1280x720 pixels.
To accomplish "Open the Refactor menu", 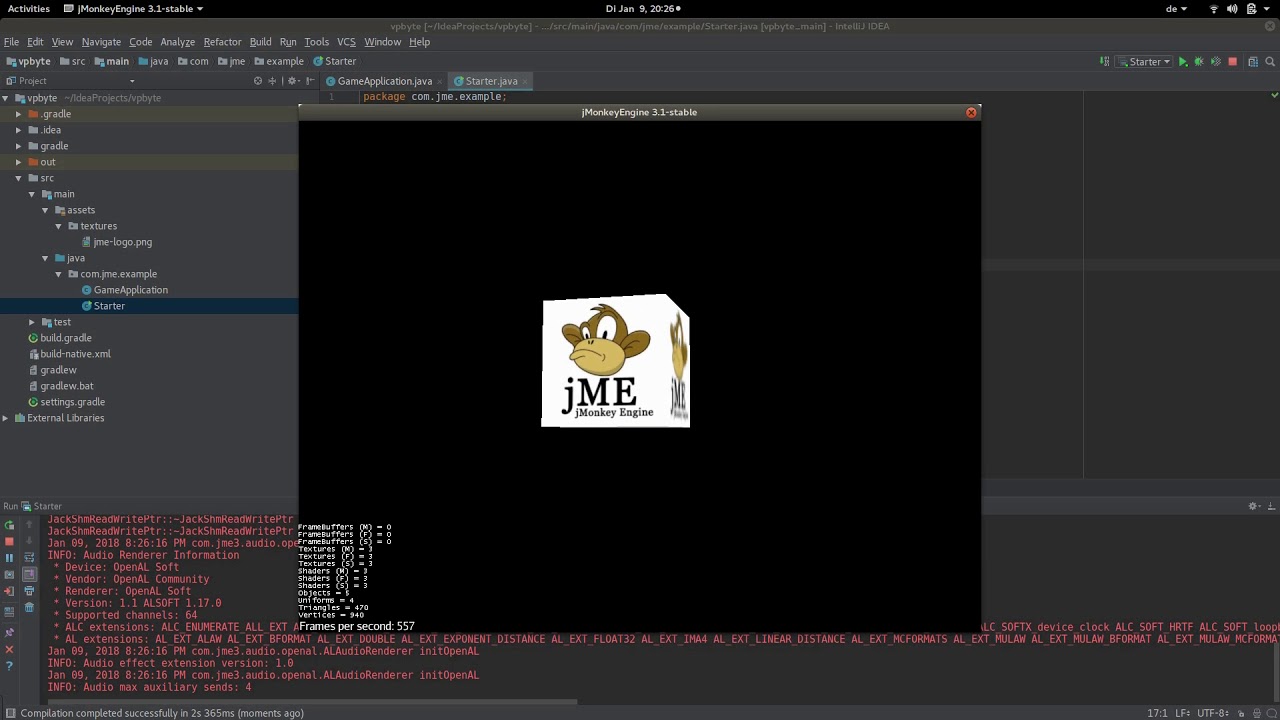I will click(x=222, y=42).
